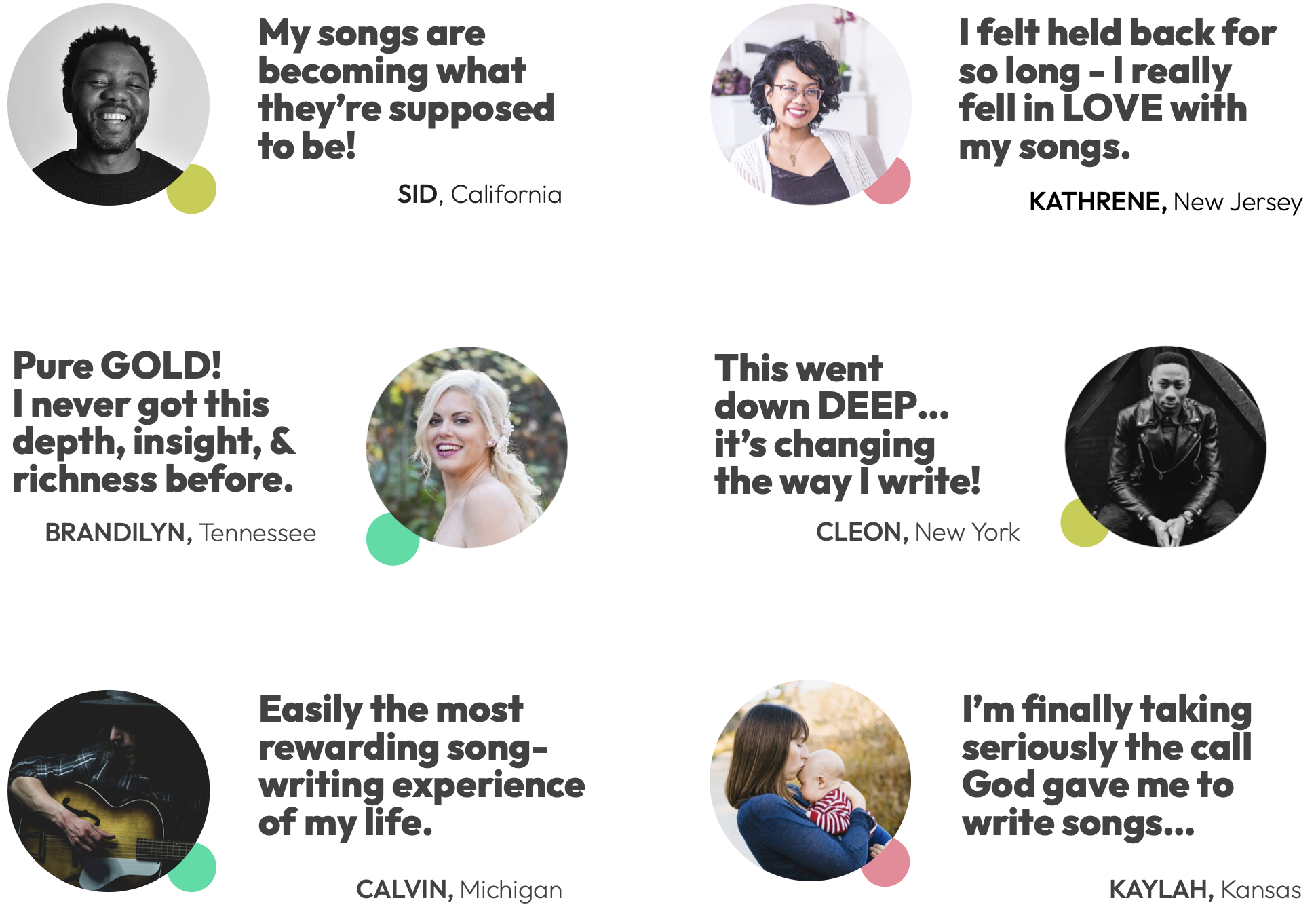Click Brandilyn's blonde portrait photo
Screen dimensions: 1316x909
point(467,447)
